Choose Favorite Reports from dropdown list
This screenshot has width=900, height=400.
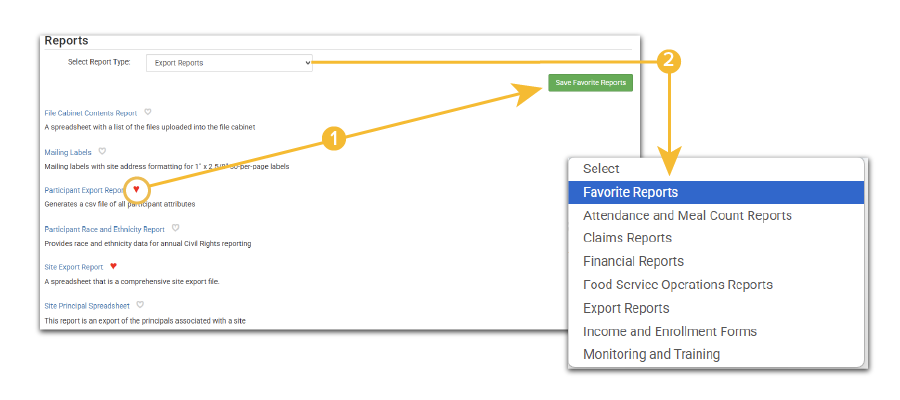click(630, 192)
